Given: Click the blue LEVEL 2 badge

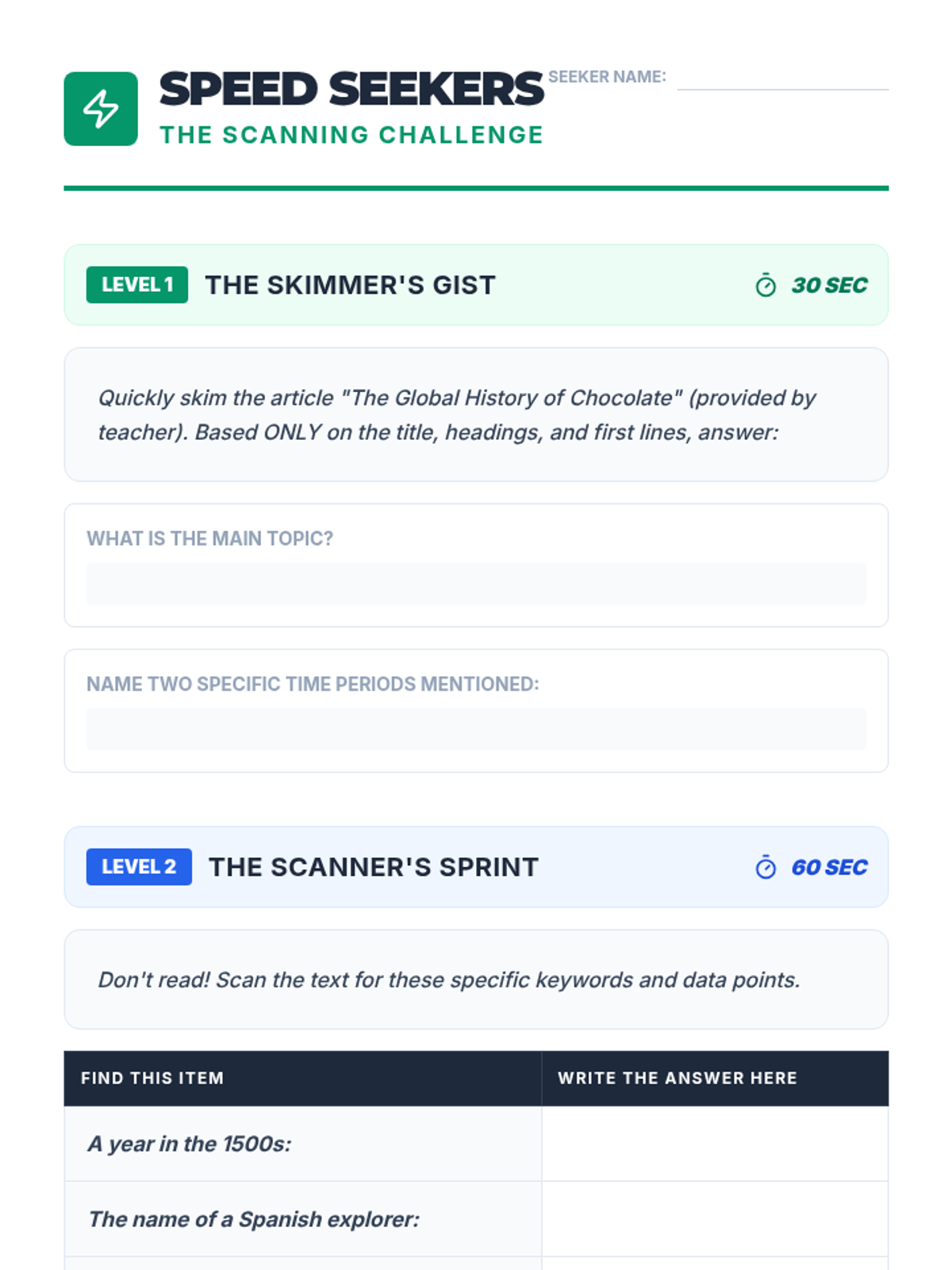Looking at the screenshot, I should click(139, 867).
